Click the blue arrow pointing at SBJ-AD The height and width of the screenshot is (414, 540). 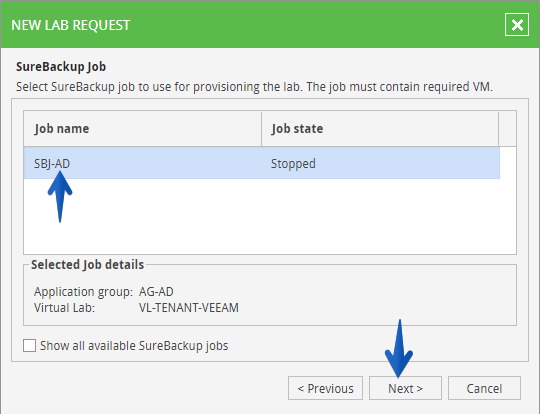point(60,196)
